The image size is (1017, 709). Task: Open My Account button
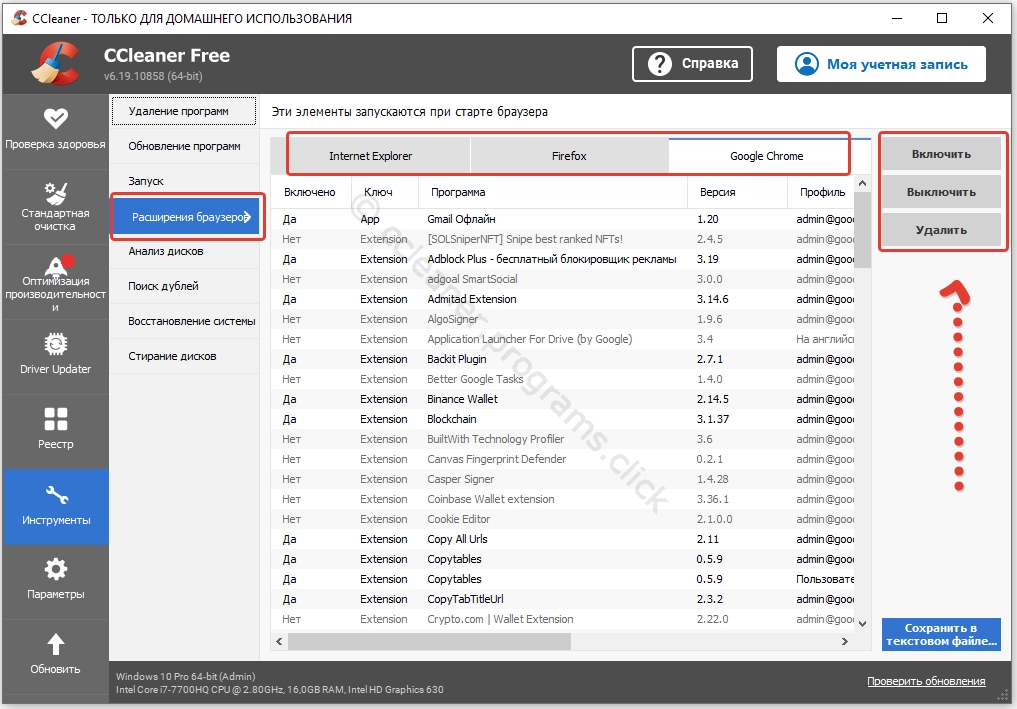(881, 64)
